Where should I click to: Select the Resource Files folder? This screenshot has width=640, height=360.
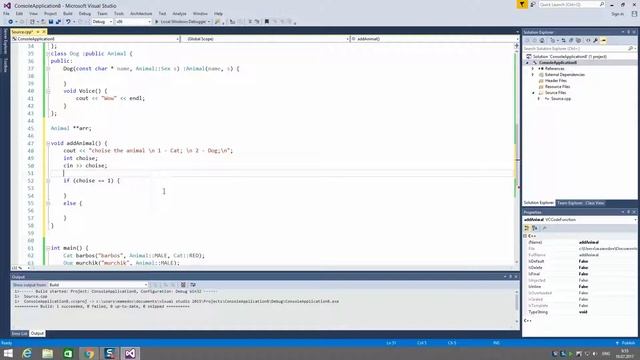[557, 87]
